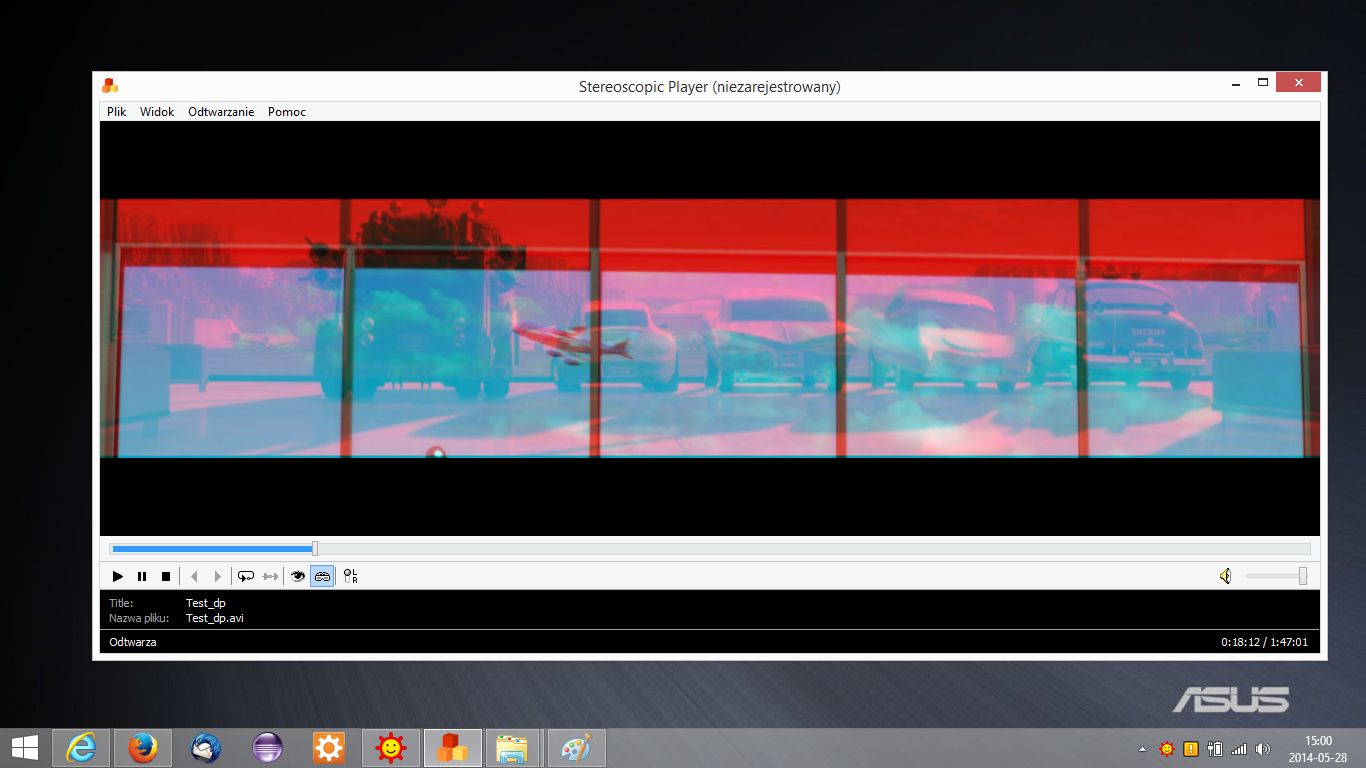The height and width of the screenshot is (768, 1366).
Task: Adjust the volume slider handle
Action: [1303, 576]
